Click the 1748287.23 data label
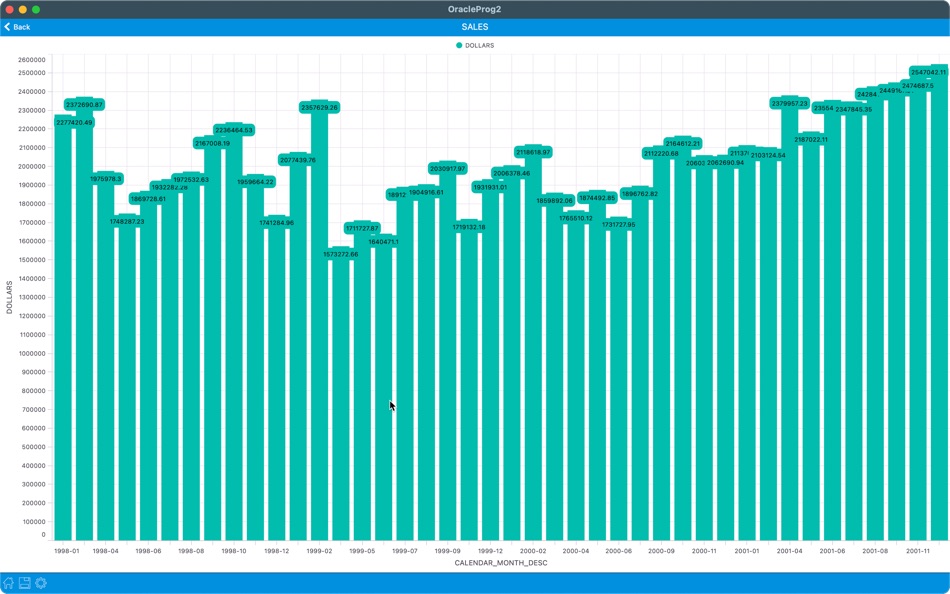Screen dimensions: 950x594 tap(127, 222)
